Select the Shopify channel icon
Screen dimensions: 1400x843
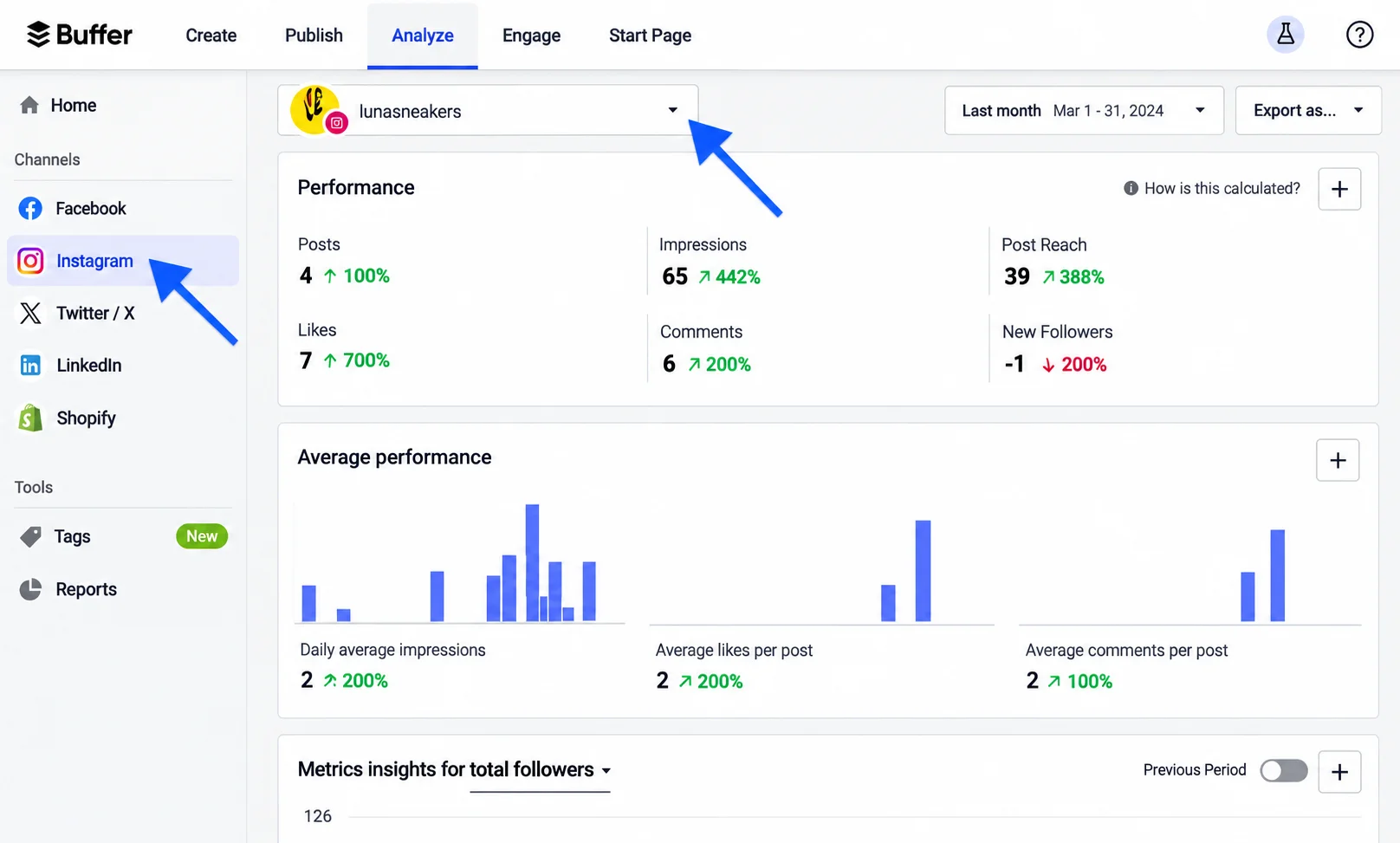pyautogui.click(x=30, y=418)
